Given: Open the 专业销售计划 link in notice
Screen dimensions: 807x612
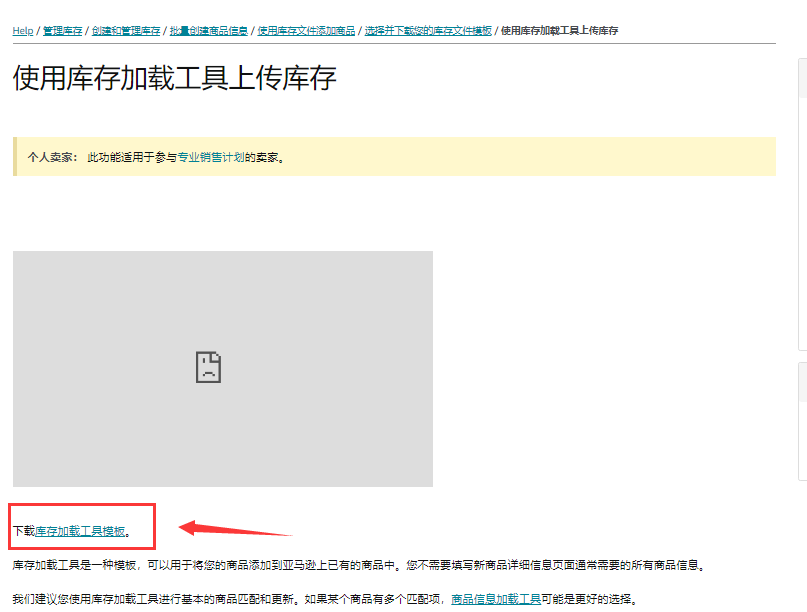Looking at the screenshot, I should click(210, 157).
